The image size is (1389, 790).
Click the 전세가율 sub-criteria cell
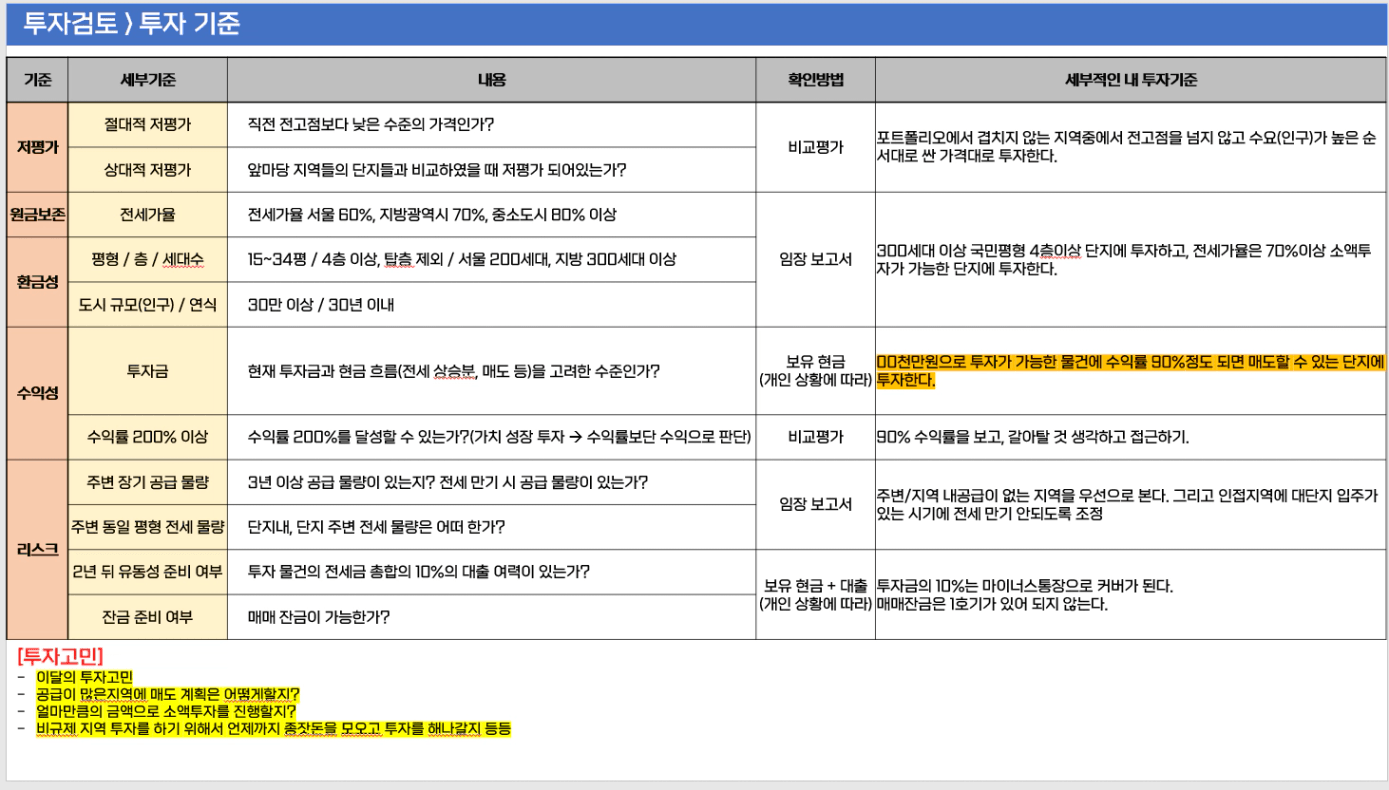pos(147,214)
